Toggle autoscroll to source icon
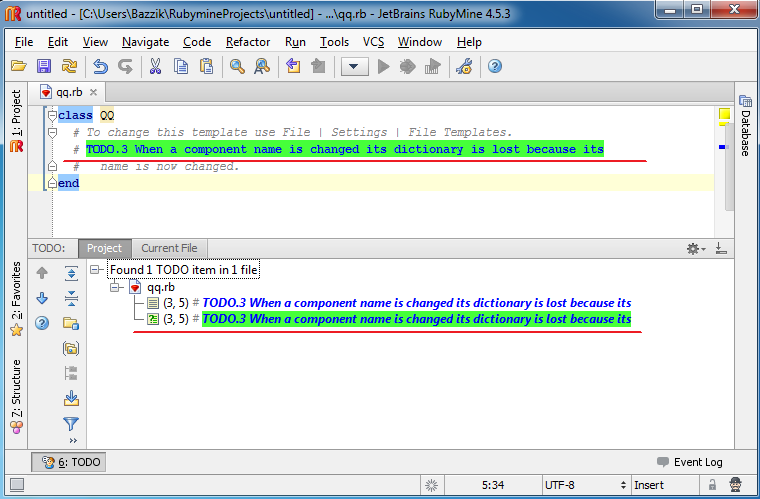 click(71, 398)
